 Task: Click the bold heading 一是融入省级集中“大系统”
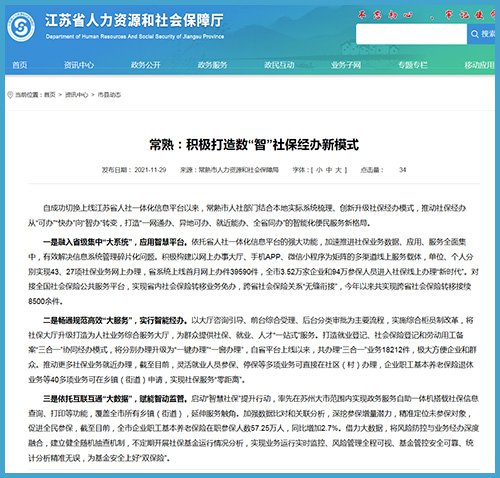[x=88, y=242]
